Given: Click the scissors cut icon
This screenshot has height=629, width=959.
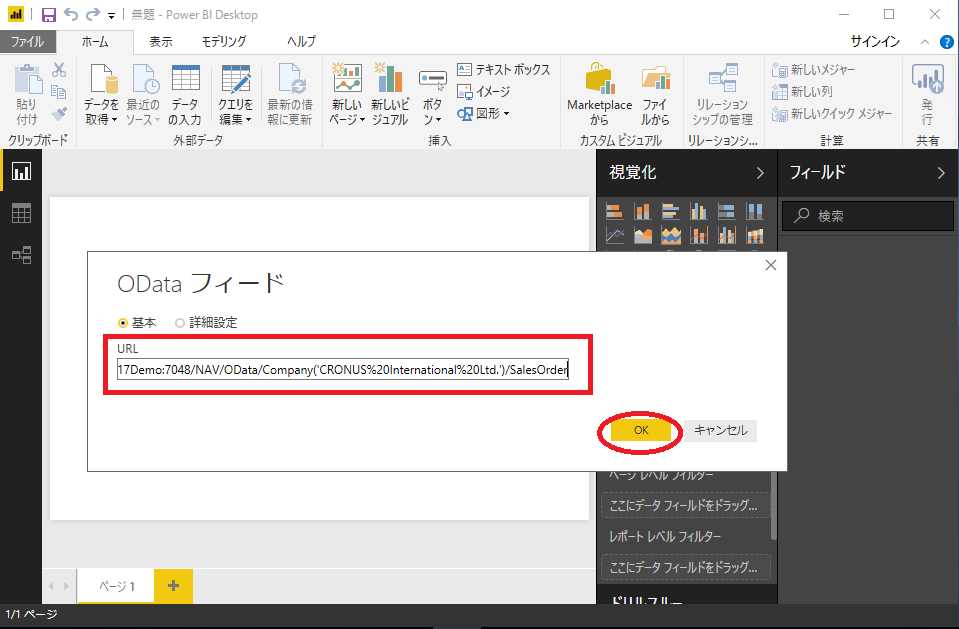Looking at the screenshot, I should [x=59, y=70].
